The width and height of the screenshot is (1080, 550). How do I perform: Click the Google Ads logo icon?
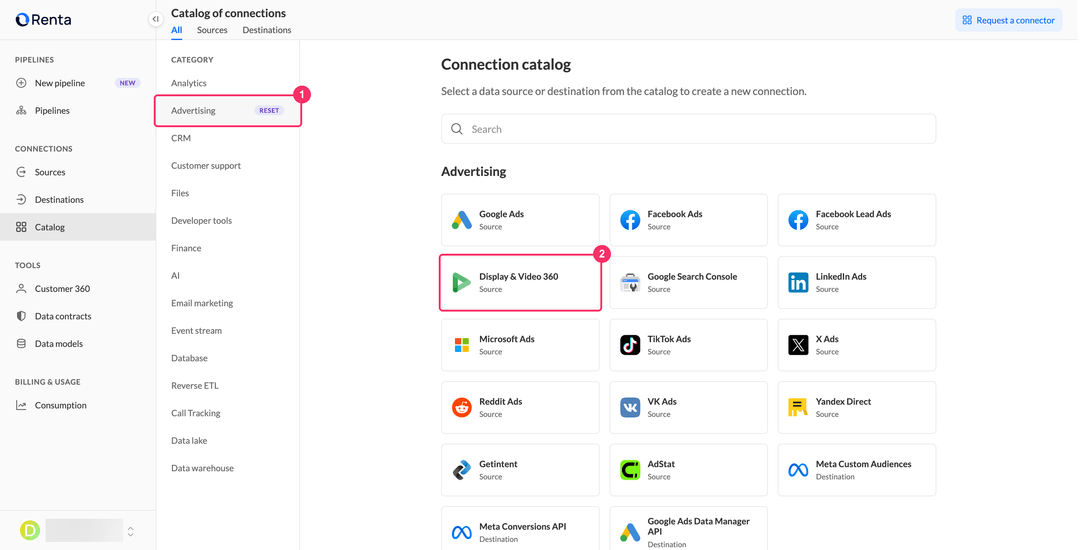pos(461,220)
